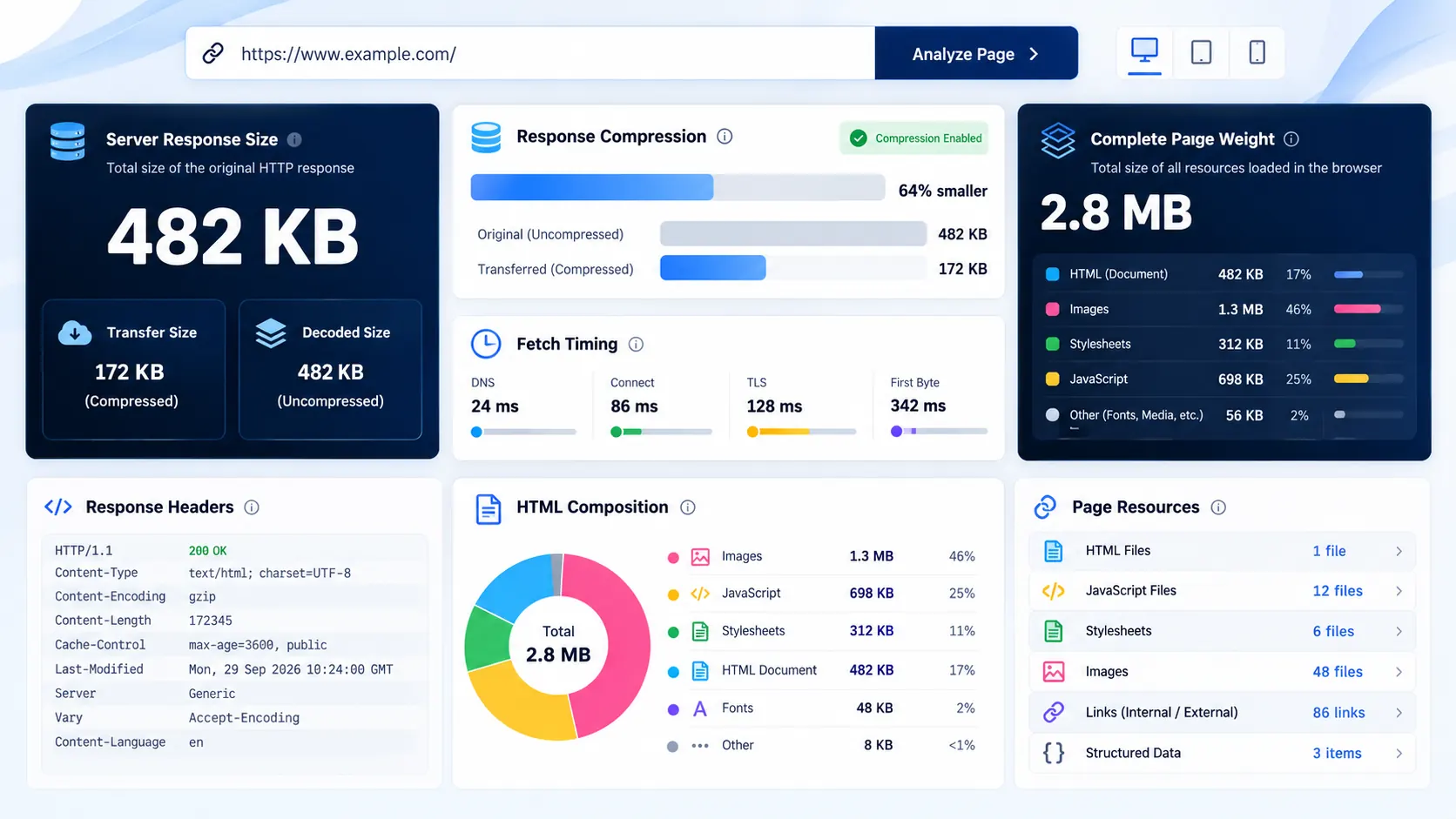Show info for Response Compression
Screen dimensions: 1456x819
pos(725,137)
